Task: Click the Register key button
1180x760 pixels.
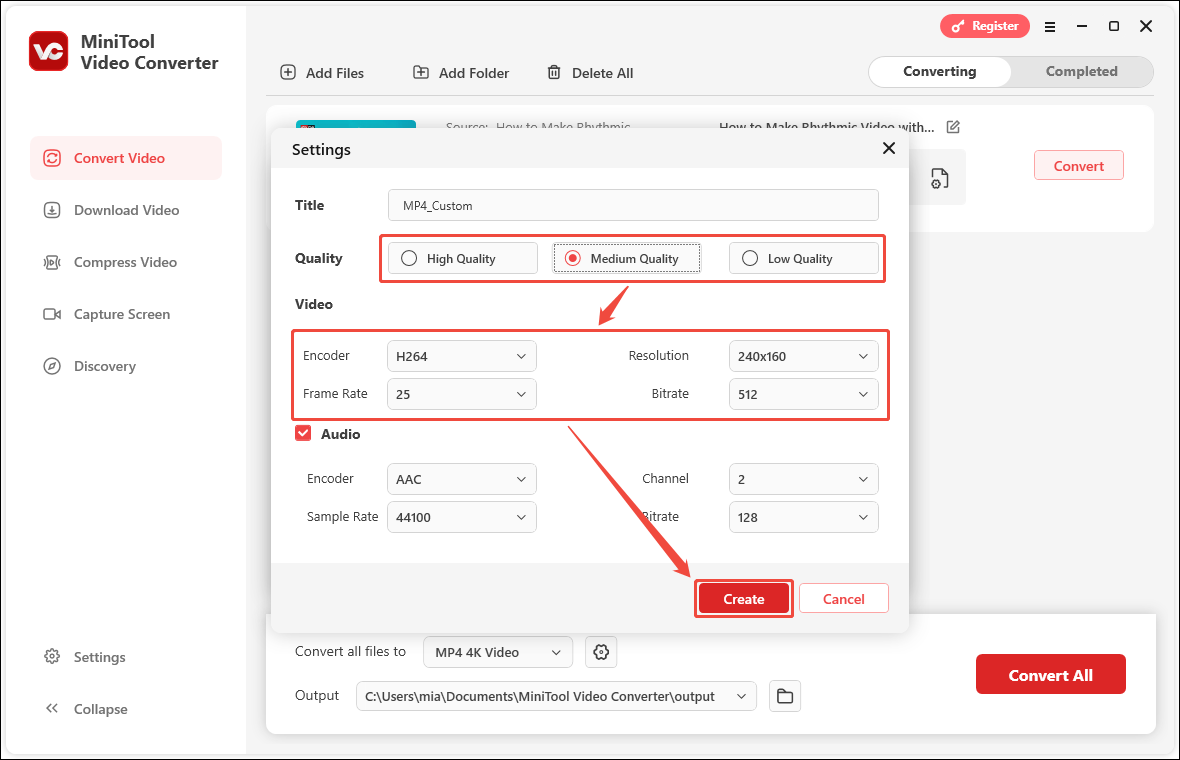Action: [984, 26]
